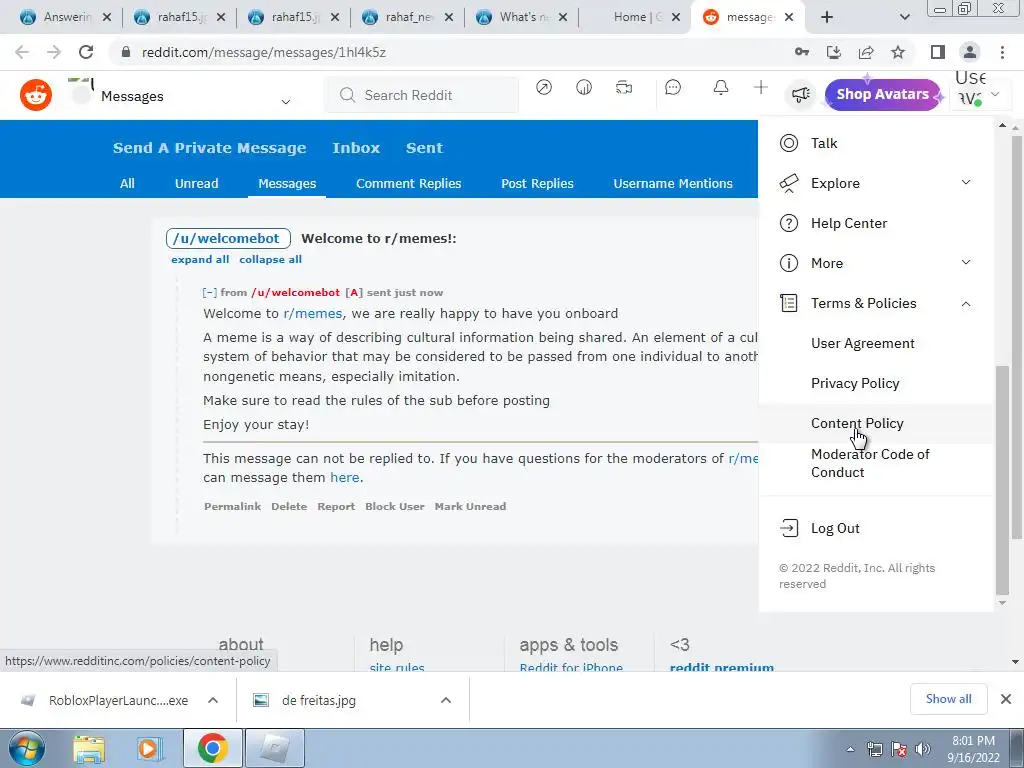The height and width of the screenshot is (768, 1024).
Task: Click Permalink under the message
Action: pos(232,506)
